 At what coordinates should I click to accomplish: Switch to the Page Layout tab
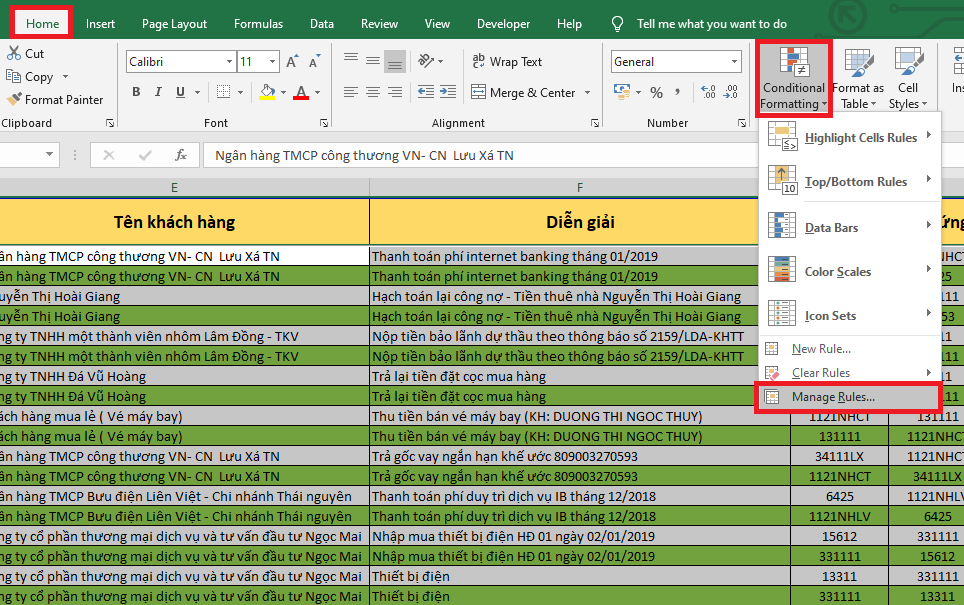tap(174, 23)
